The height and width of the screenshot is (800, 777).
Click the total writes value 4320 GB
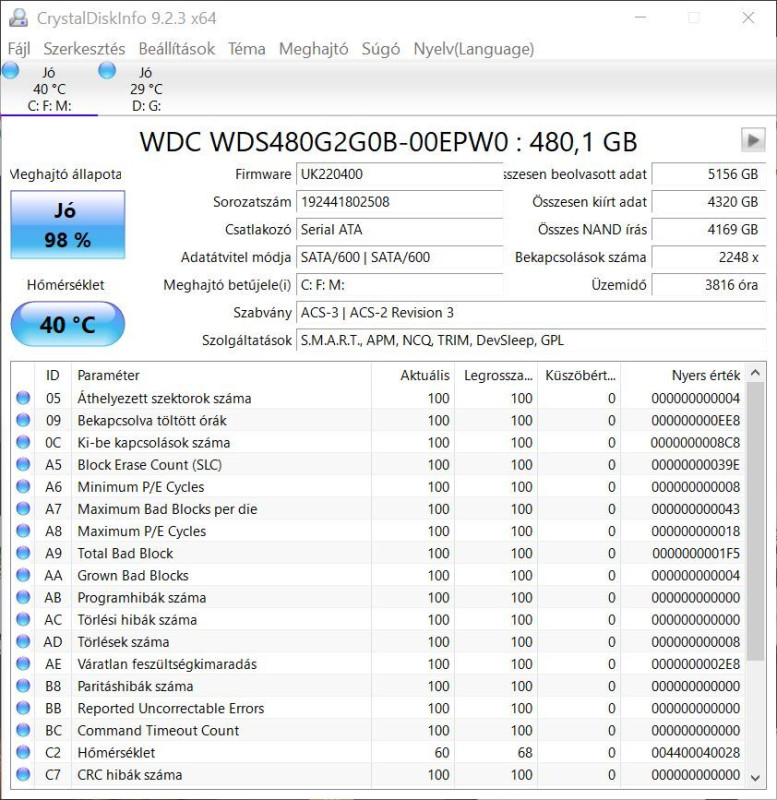[709, 202]
